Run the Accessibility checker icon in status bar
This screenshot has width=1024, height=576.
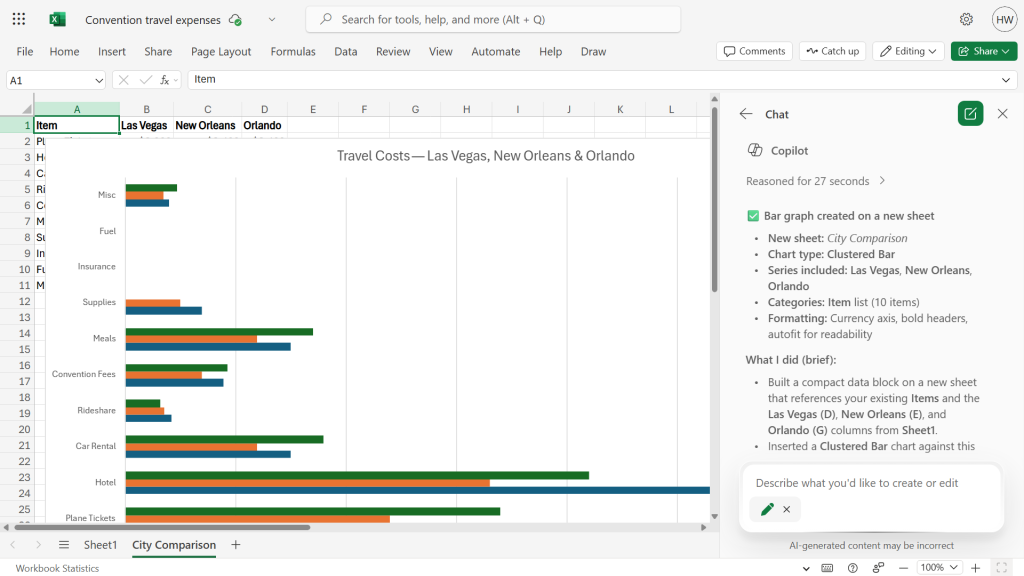[877, 568]
